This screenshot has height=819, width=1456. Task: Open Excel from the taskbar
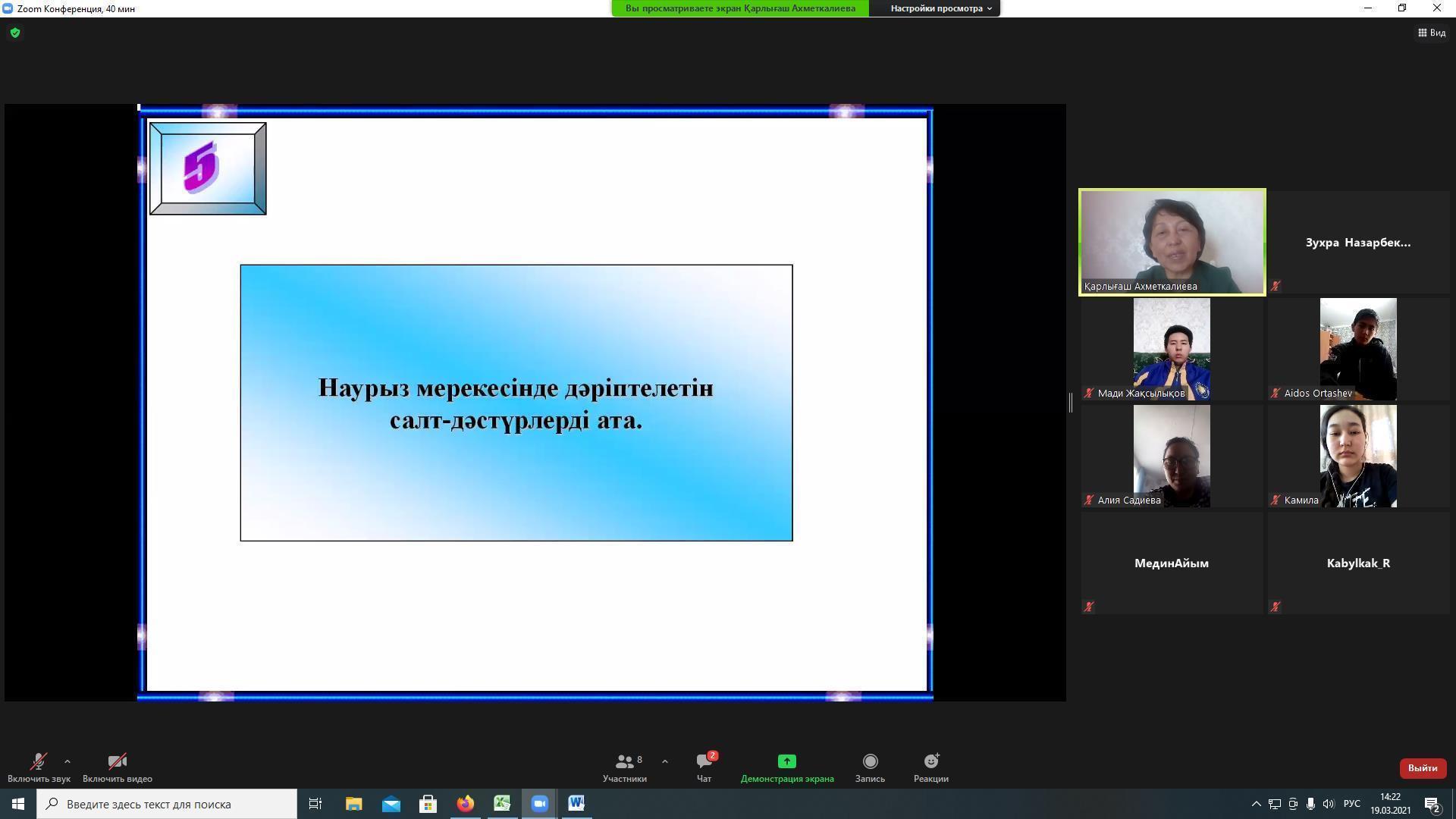click(502, 803)
